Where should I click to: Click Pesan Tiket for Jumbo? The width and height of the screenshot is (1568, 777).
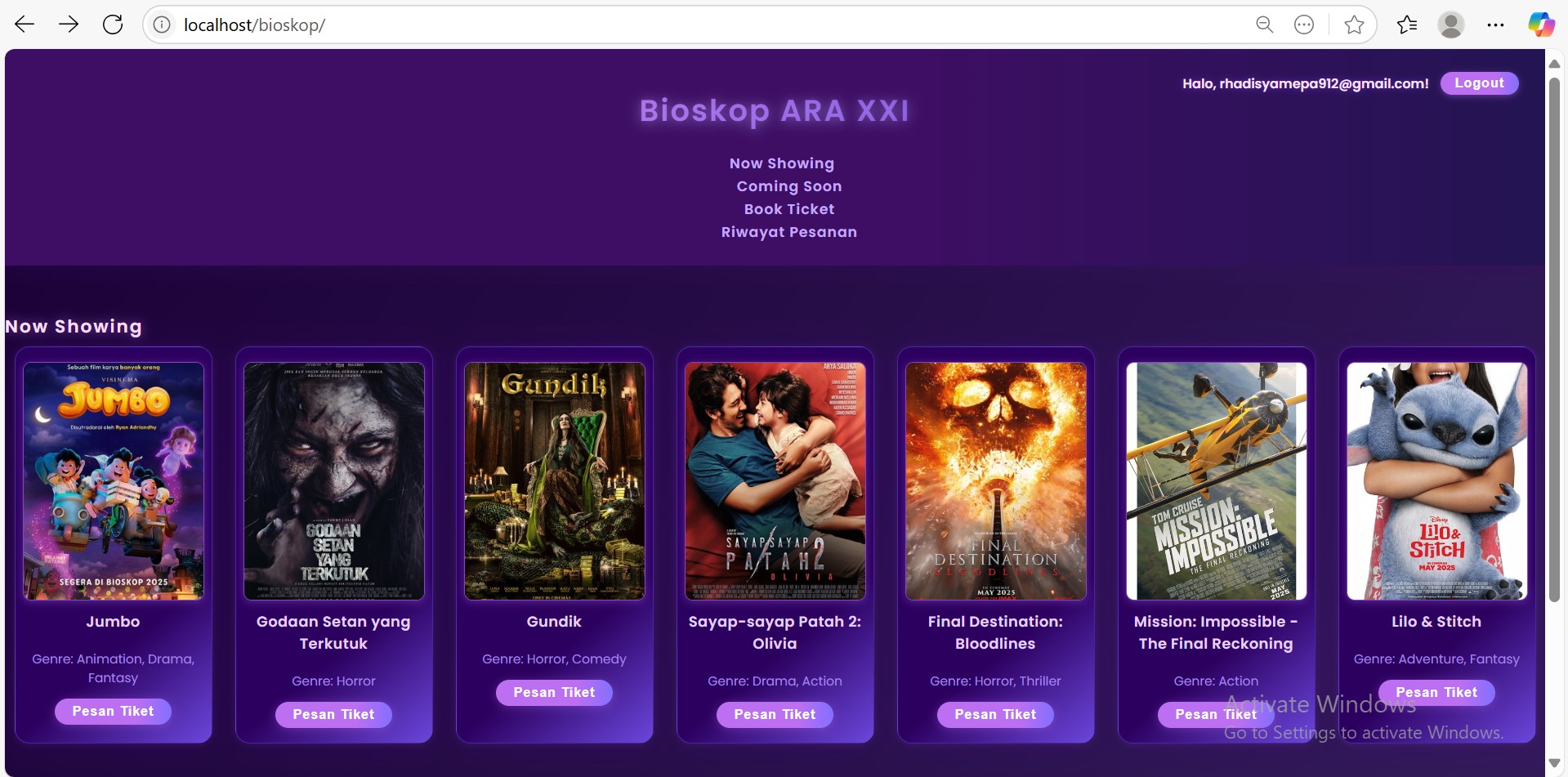click(x=113, y=711)
